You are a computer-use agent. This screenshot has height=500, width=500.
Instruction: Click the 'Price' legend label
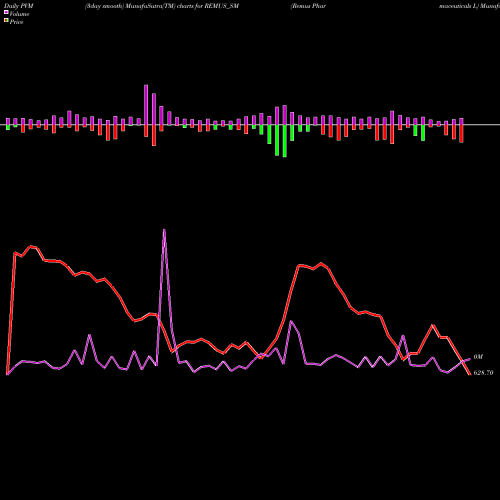coord(16,22)
